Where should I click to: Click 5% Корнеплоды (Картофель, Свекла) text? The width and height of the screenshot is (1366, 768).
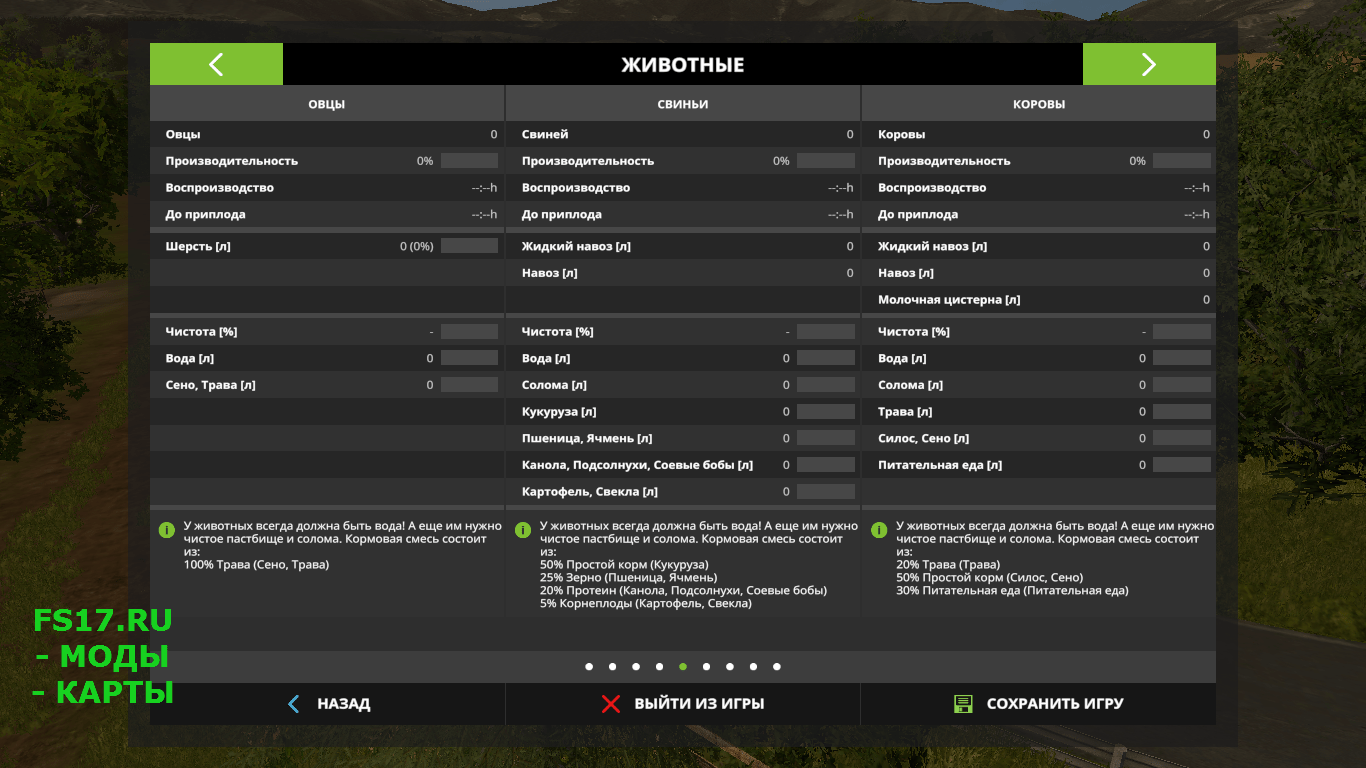click(645, 604)
